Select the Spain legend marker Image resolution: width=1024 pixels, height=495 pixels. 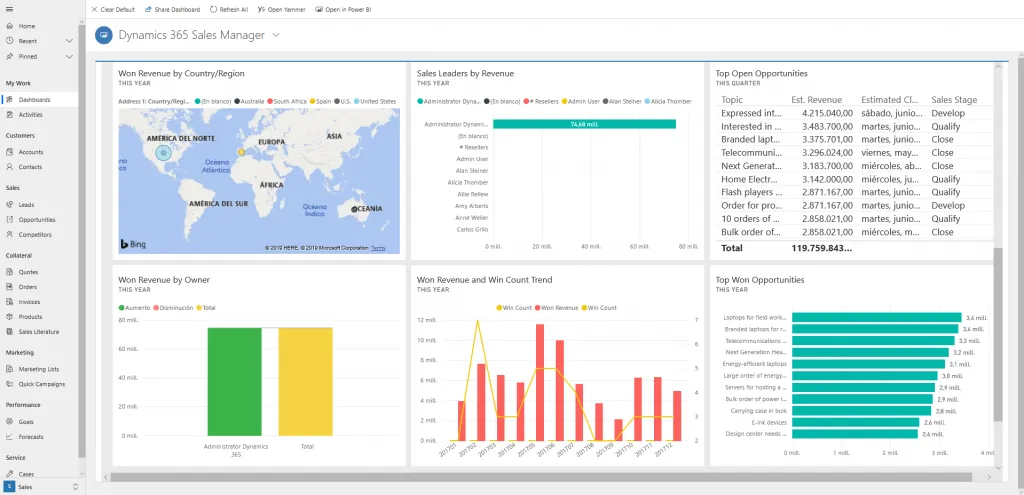(x=313, y=102)
